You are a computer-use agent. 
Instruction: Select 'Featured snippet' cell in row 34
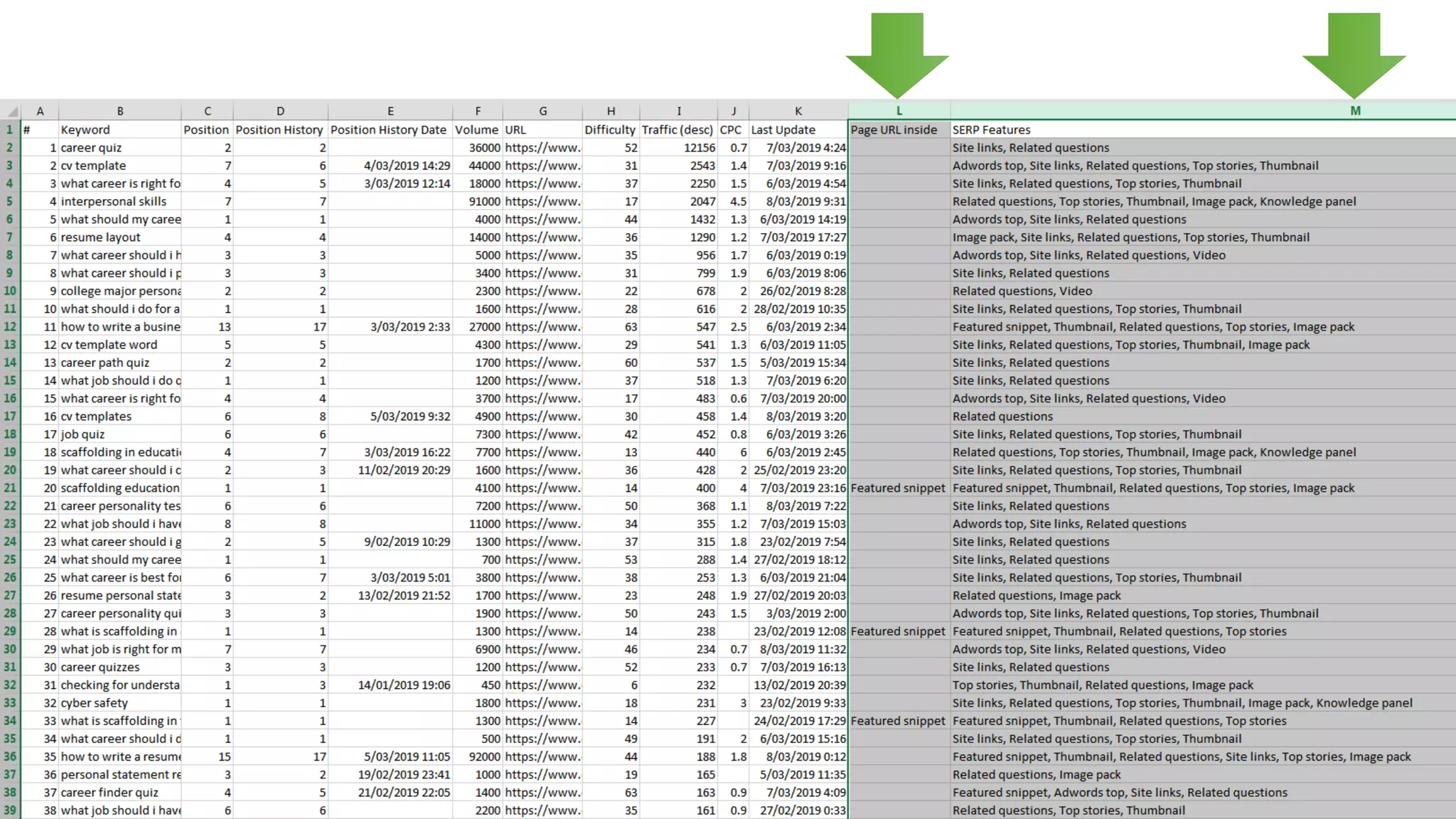(898, 721)
